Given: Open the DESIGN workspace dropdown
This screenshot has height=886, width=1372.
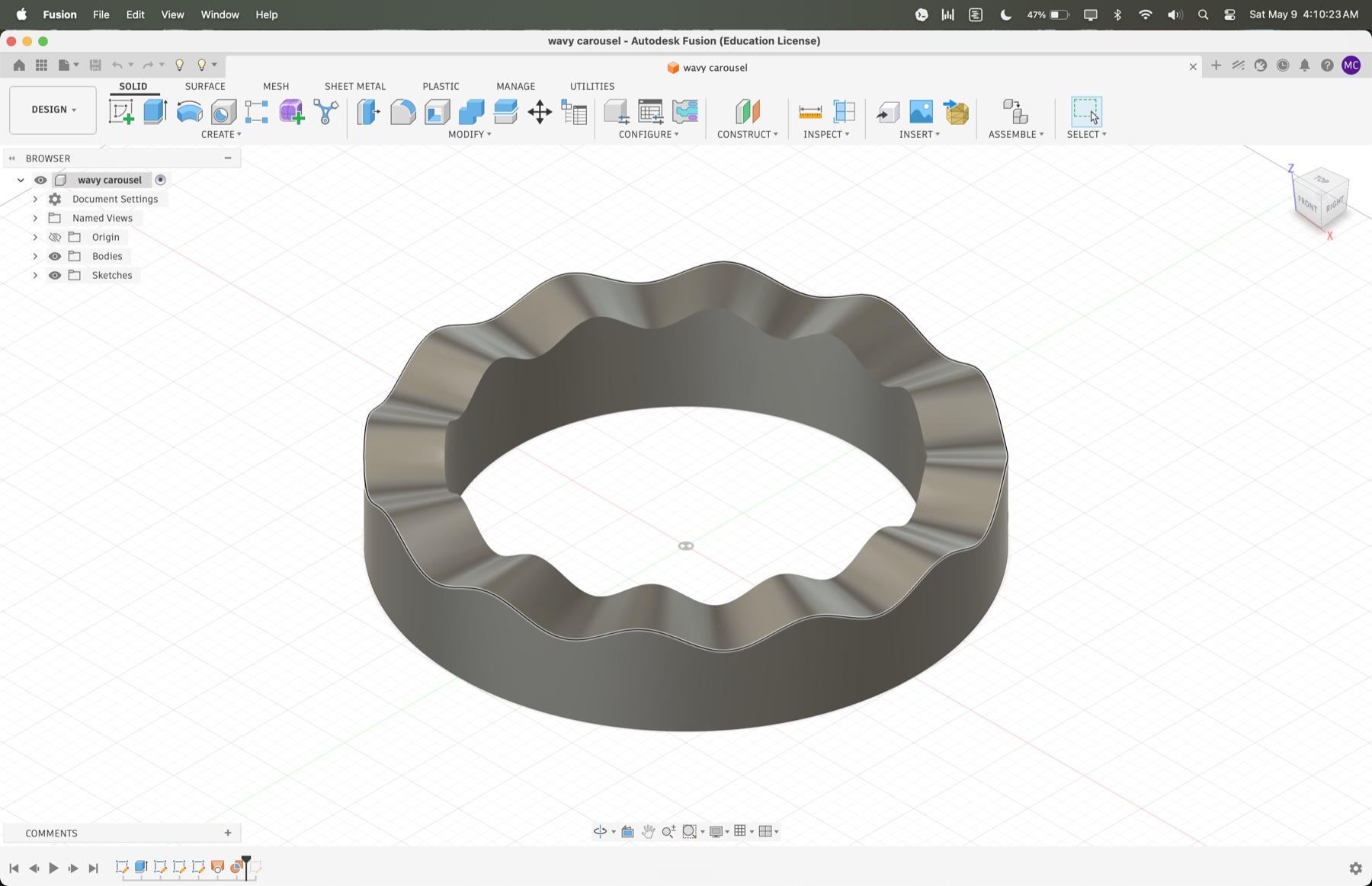Looking at the screenshot, I should [53, 110].
